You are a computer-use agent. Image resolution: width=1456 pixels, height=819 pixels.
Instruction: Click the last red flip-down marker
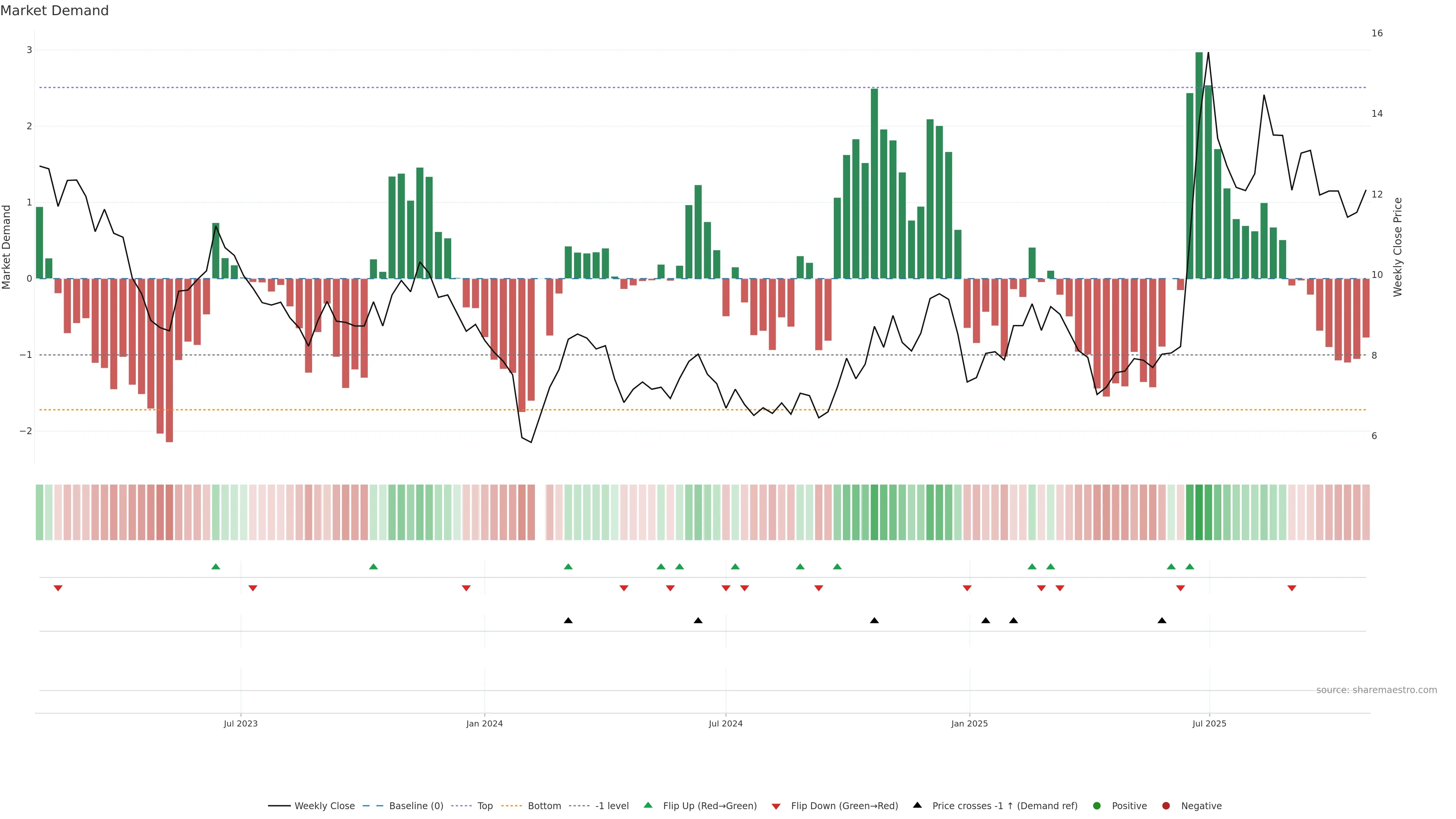1291,588
